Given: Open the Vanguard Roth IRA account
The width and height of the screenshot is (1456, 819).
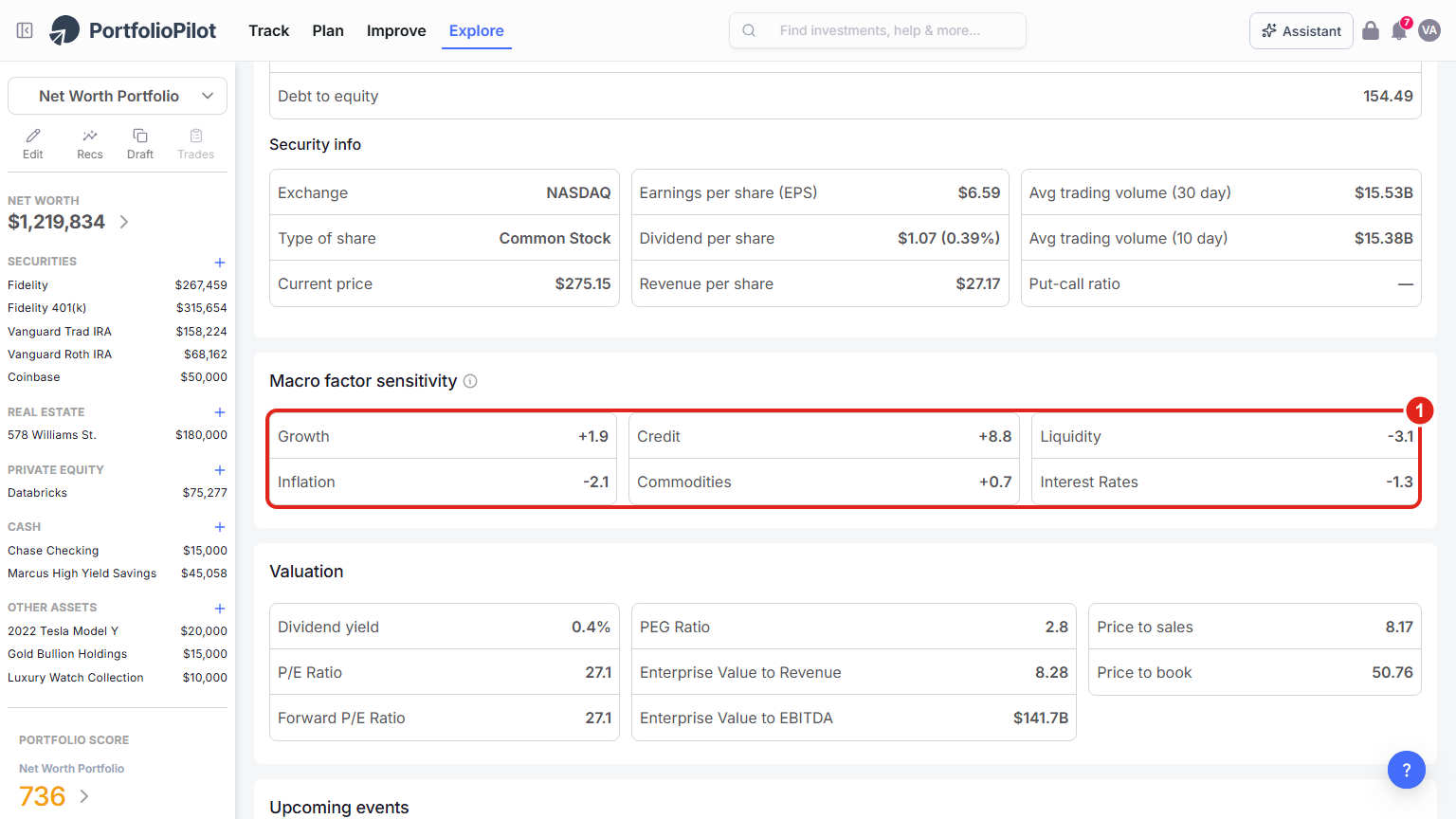Looking at the screenshot, I should (x=118, y=355).
